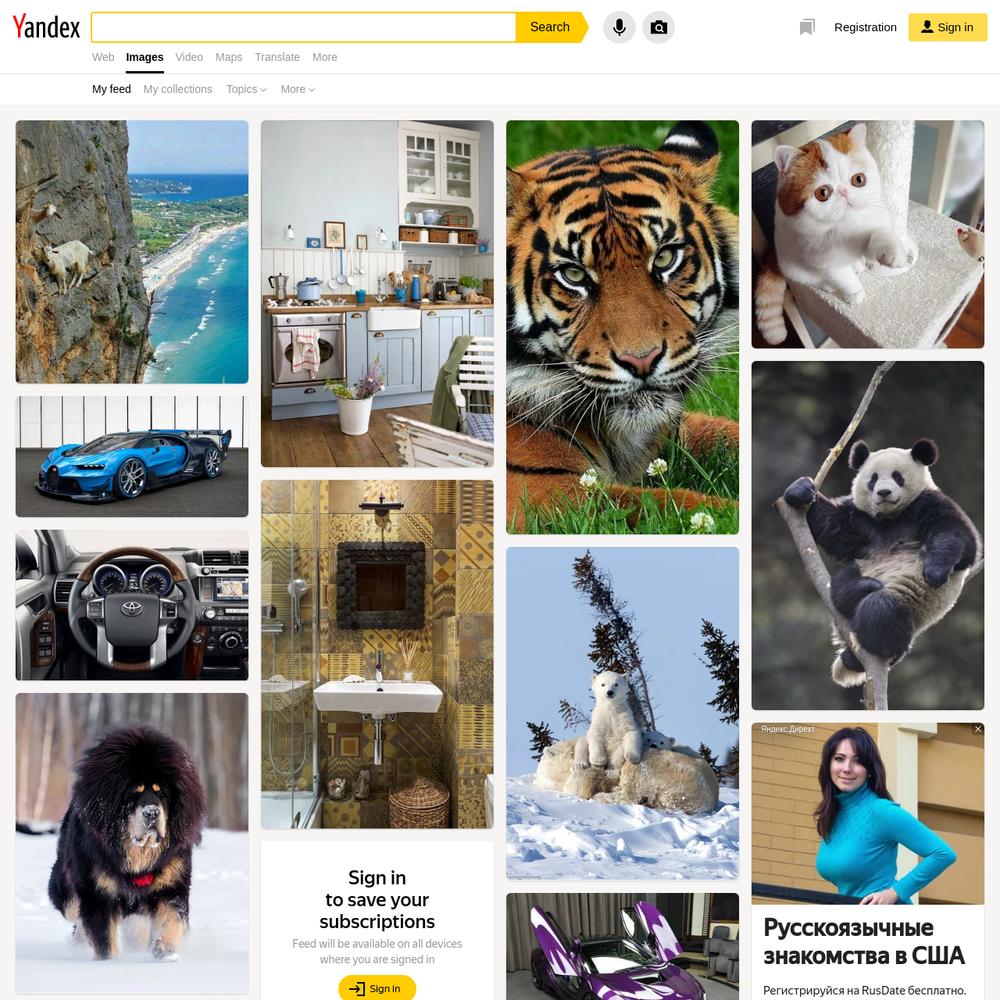Image resolution: width=1000 pixels, height=1000 pixels.
Task: Open the panda on tree thumbnail
Action: tap(867, 536)
